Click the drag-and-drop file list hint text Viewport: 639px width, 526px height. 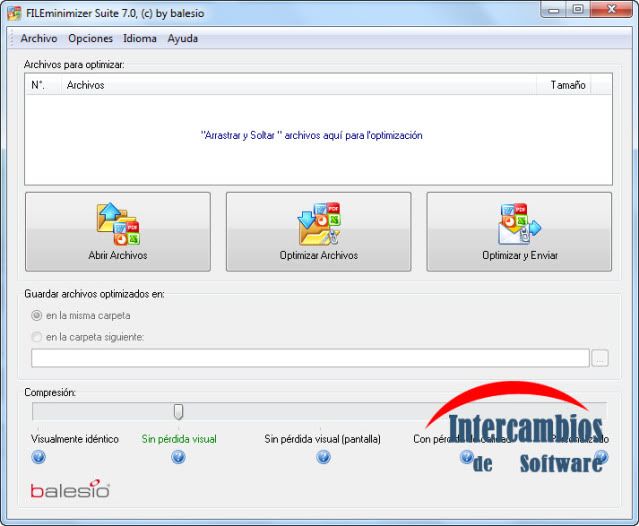pos(311,135)
